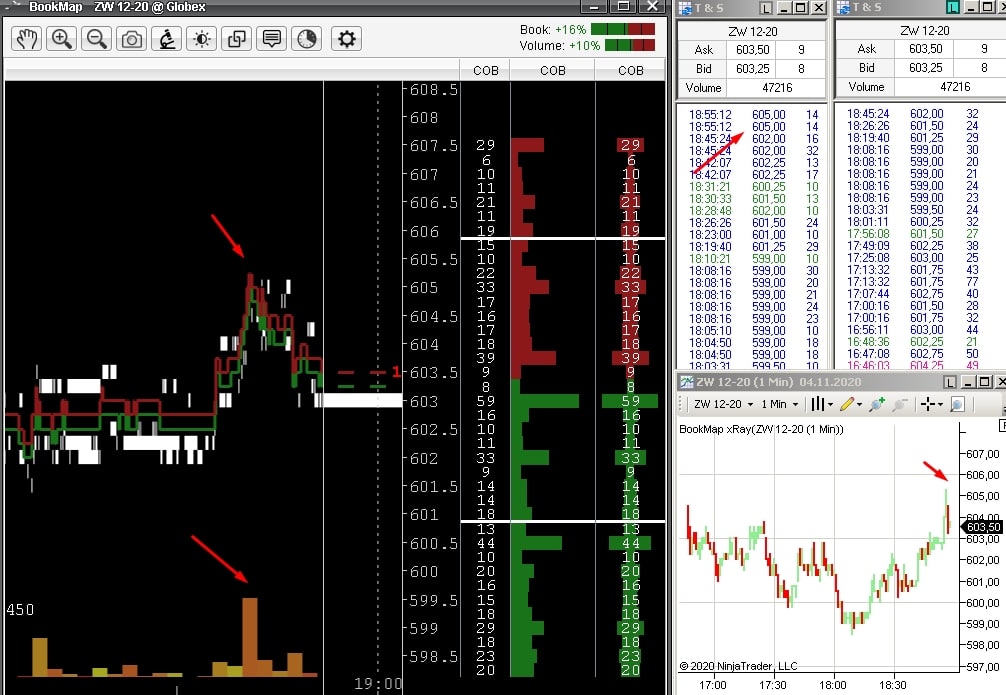Click the 603.5 price label in BookMap ladder

(434, 373)
